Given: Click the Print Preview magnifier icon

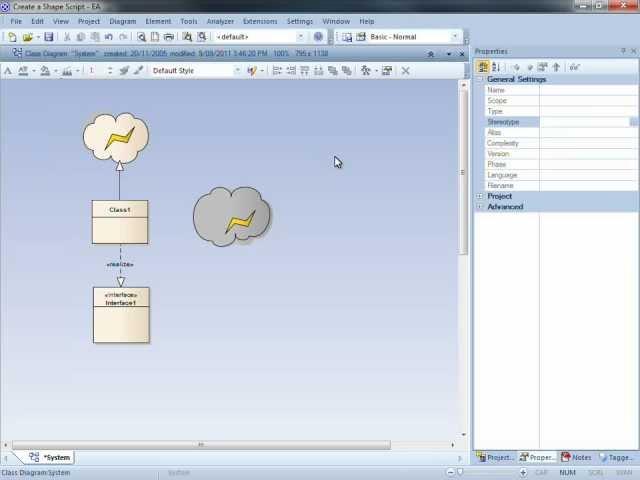Looking at the screenshot, I should 141,37.
